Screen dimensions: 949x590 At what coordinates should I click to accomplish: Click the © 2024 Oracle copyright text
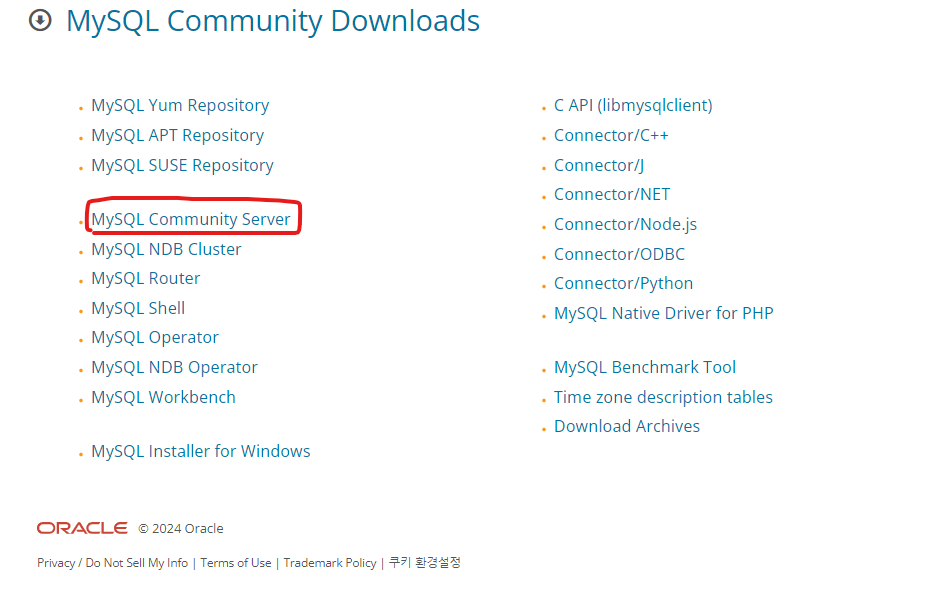coord(181,529)
